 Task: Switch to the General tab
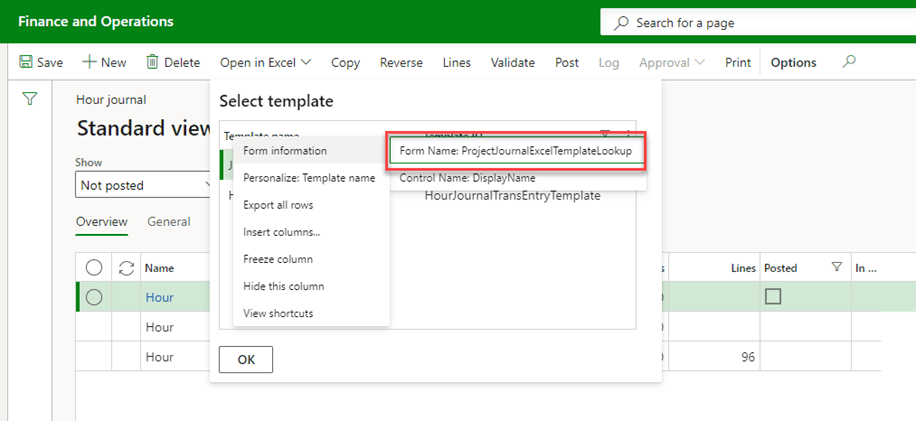pyautogui.click(x=169, y=222)
